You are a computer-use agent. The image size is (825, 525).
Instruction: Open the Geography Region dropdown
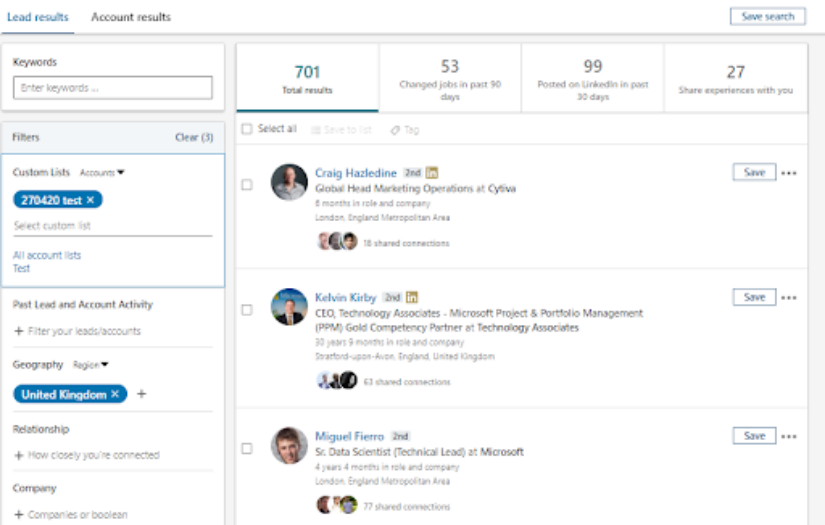pyautogui.click(x=90, y=365)
